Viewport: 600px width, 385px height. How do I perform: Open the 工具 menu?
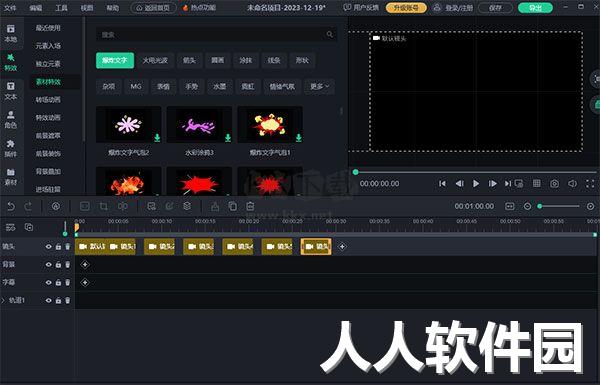61,8
